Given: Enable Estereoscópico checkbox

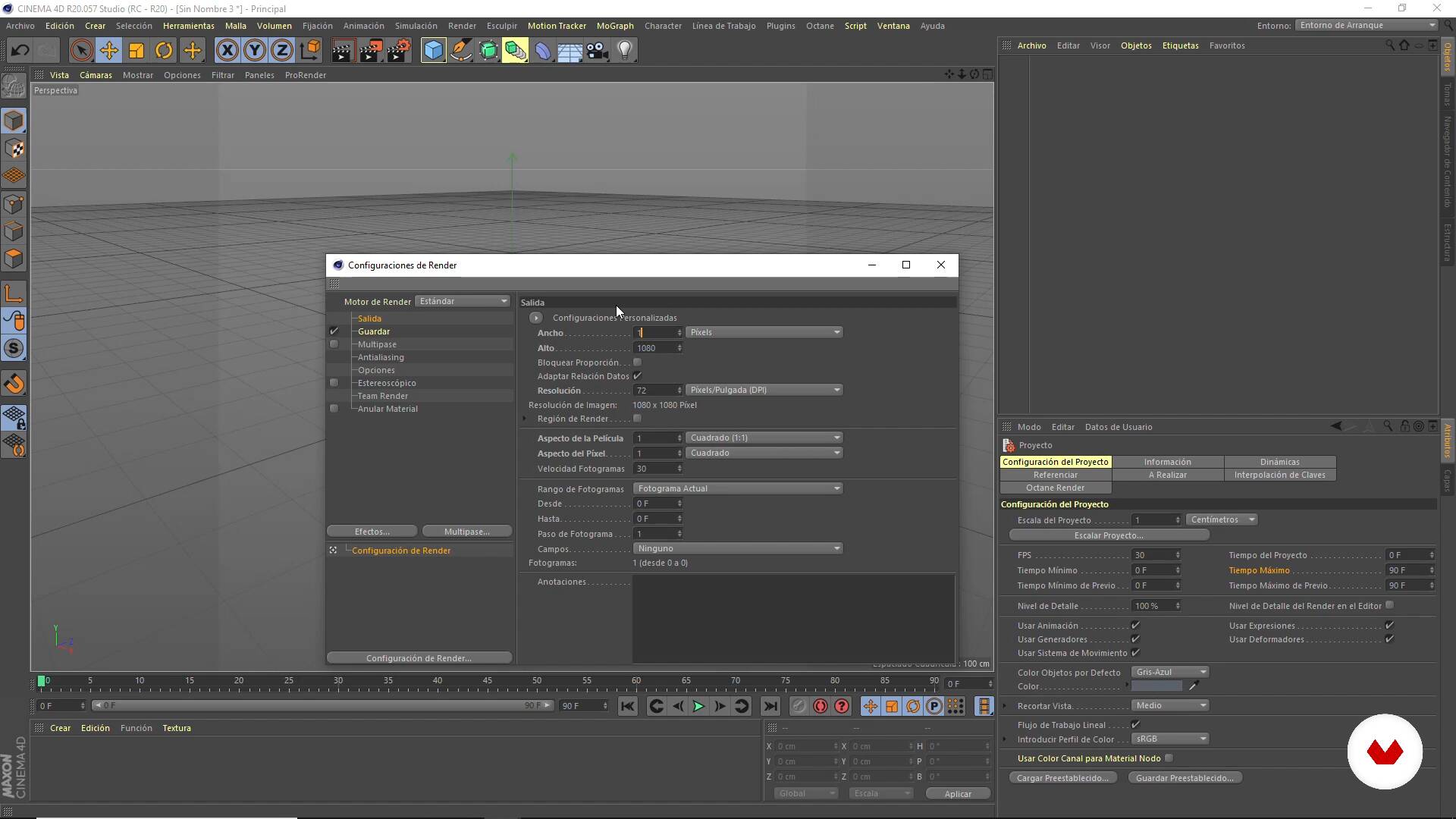Looking at the screenshot, I should point(334,383).
